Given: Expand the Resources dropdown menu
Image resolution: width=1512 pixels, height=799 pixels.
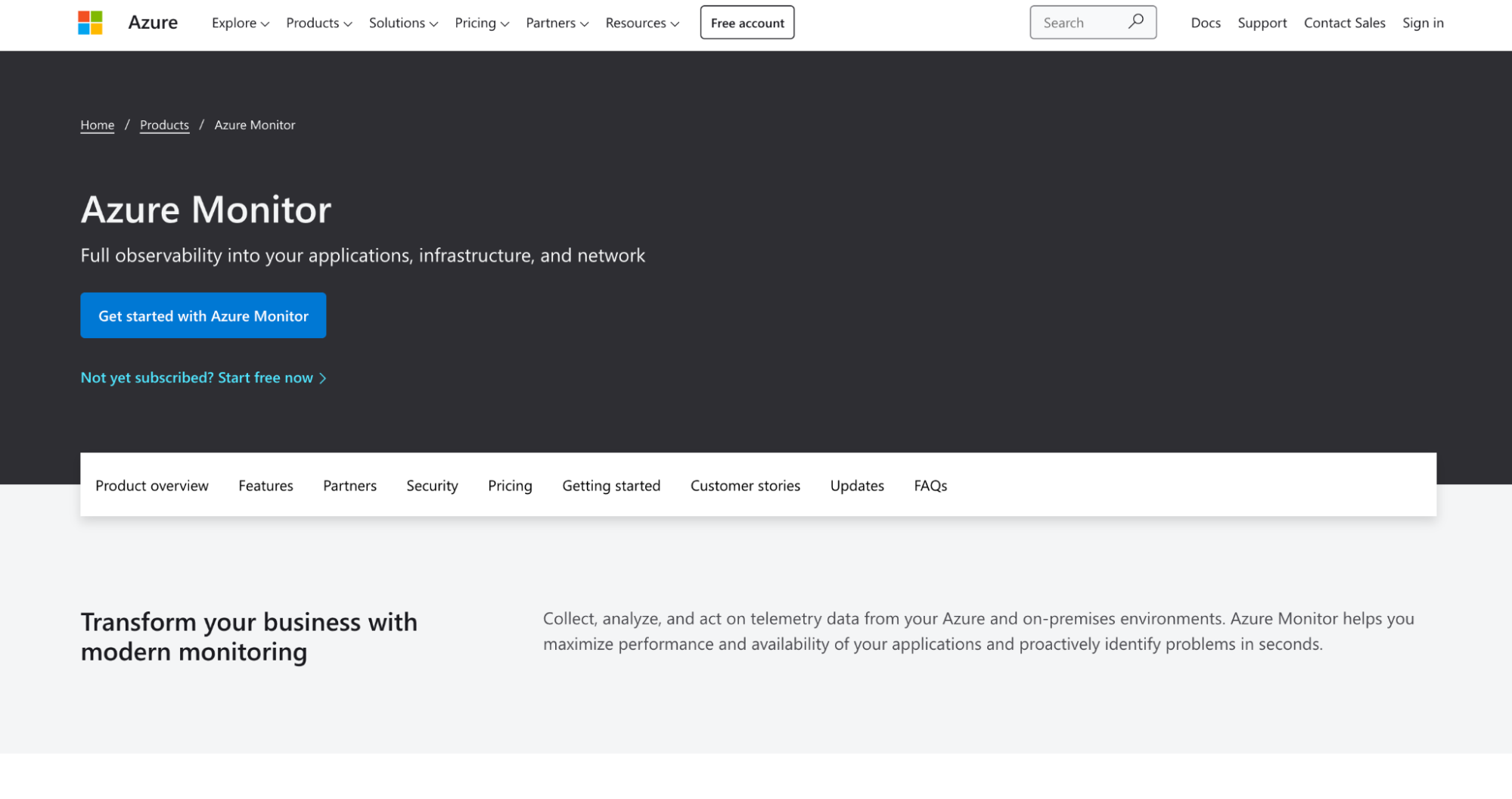Looking at the screenshot, I should coord(642,23).
